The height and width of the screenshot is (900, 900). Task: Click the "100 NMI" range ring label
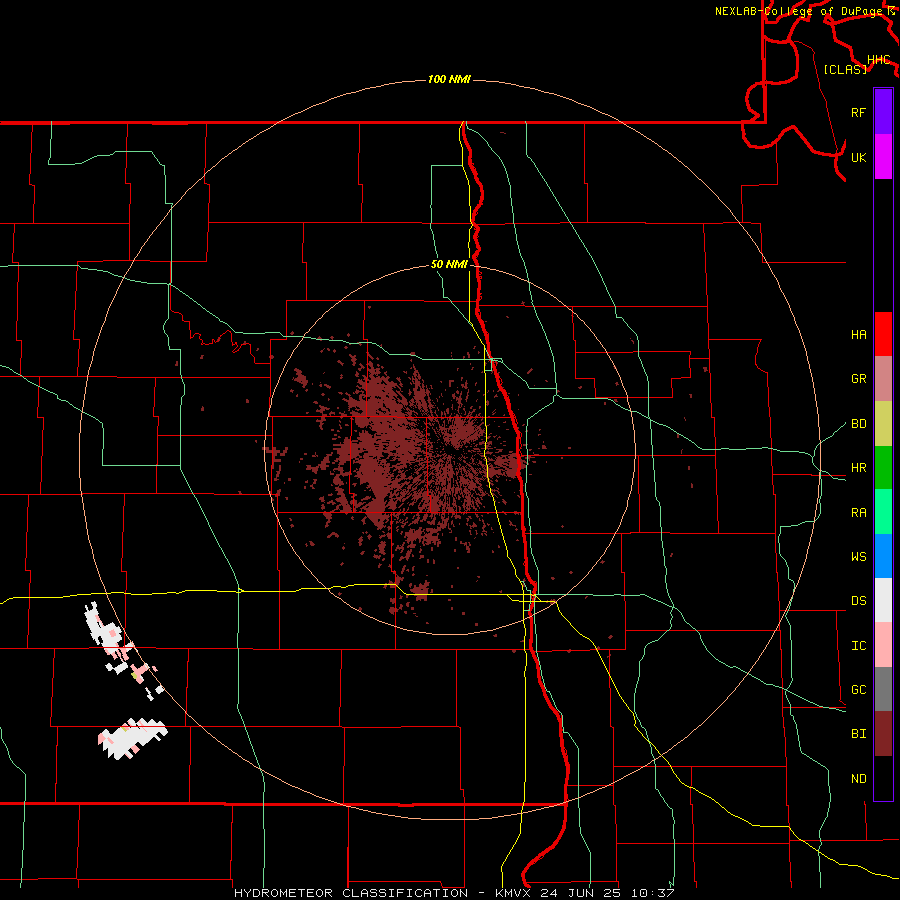[449, 79]
